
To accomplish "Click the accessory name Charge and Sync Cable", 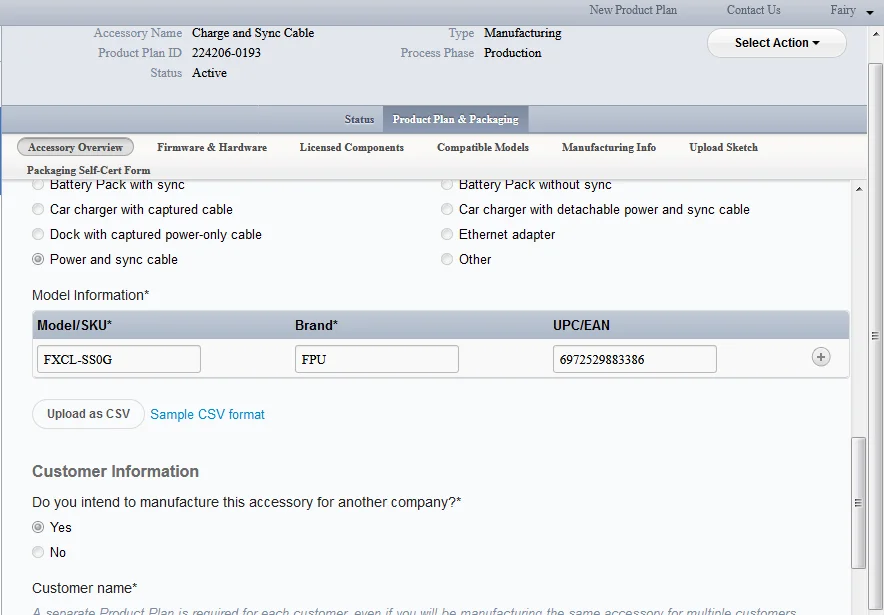I will pos(253,33).
